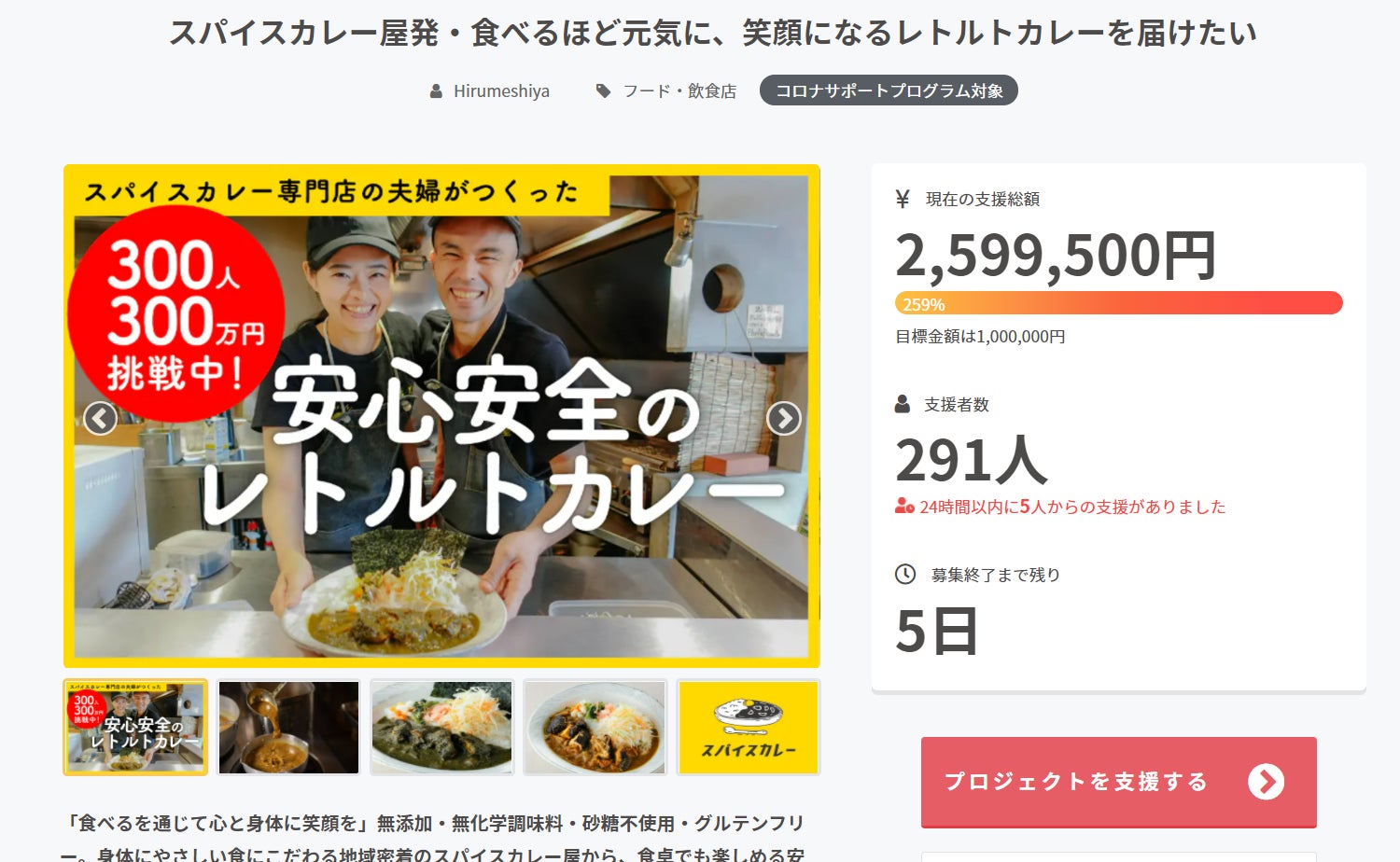Screen dimensions: 1400x862
Task: Select the first thumbnail with 安心安全のレトルトカレー
Action: pyautogui.click(x=135, y=728)
